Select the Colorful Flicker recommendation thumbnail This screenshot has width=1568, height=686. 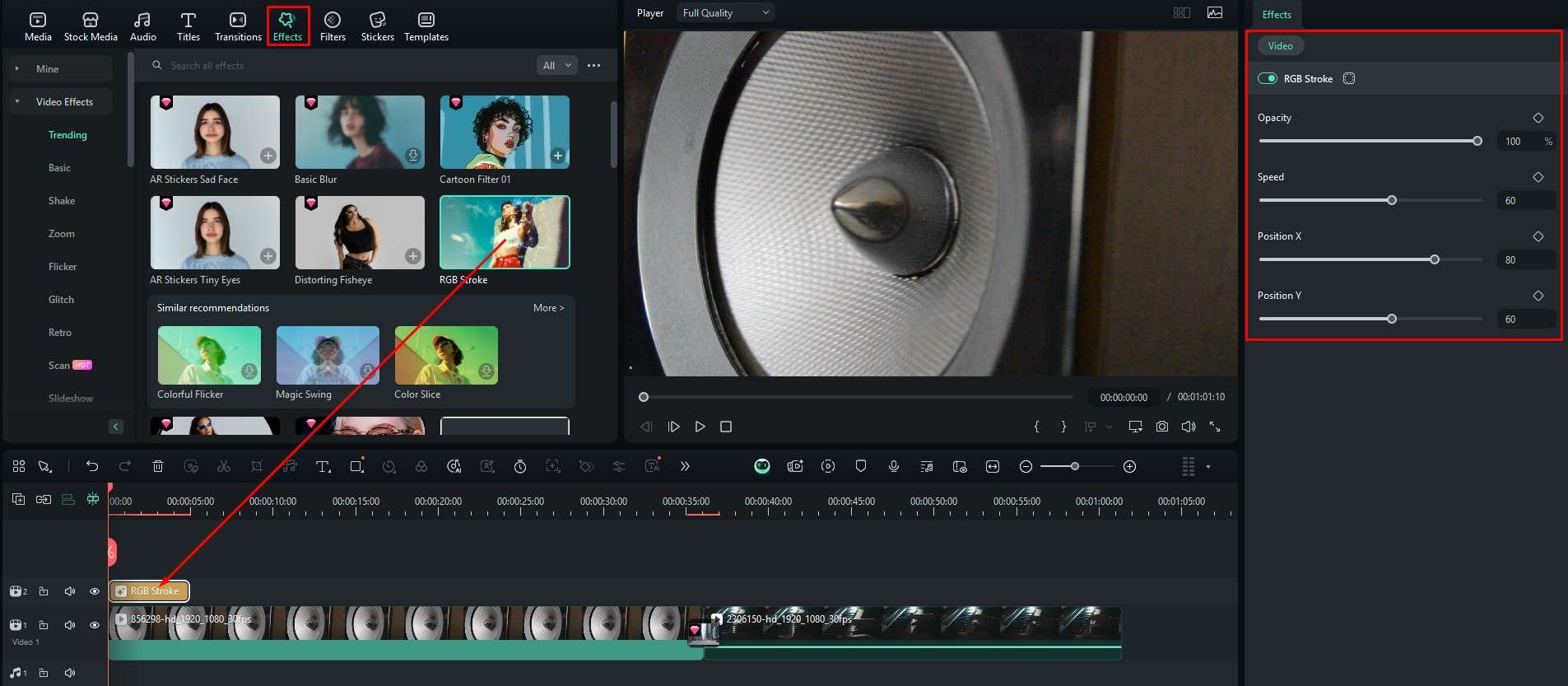pyautogui.click(x=209, y=355)
